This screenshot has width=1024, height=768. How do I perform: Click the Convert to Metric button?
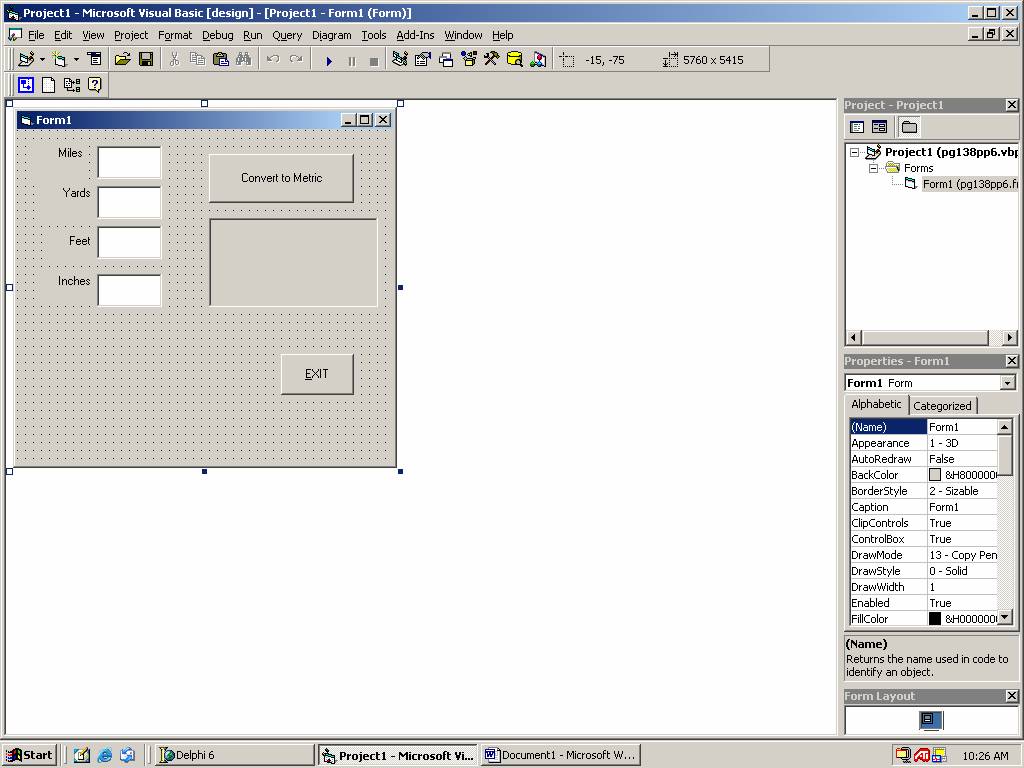pos(281,178)
